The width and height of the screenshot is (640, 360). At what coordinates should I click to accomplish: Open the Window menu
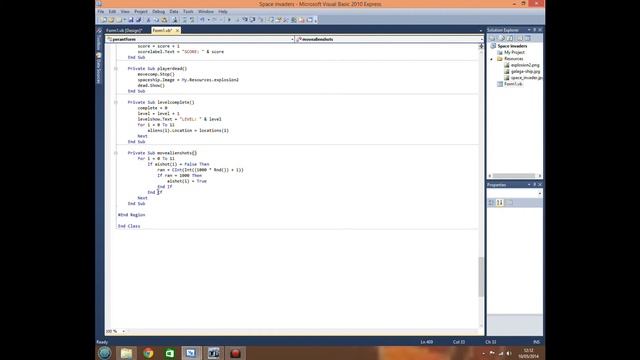click(x=206, y=11)
